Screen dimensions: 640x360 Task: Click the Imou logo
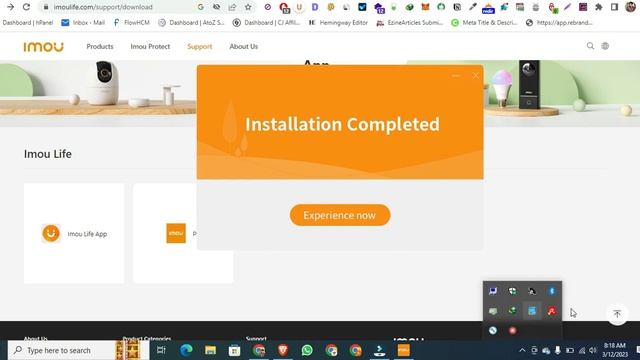[44, 47]
